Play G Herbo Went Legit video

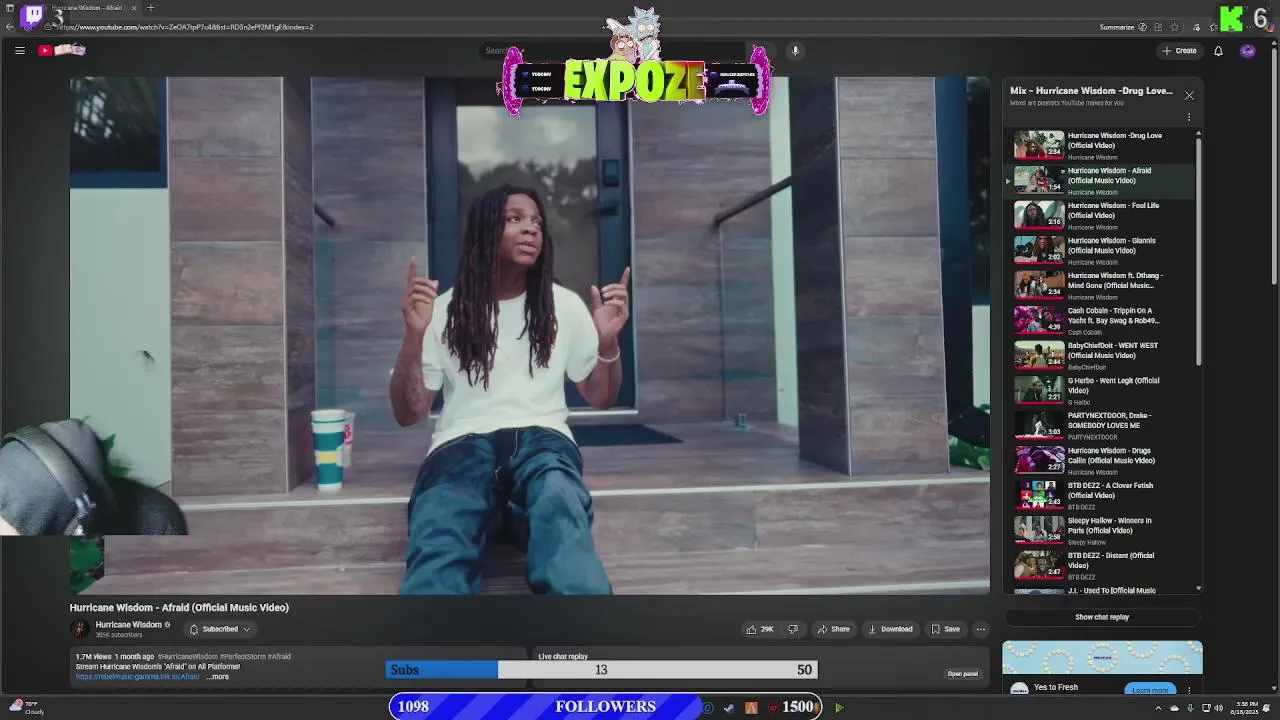[1100, 391]
